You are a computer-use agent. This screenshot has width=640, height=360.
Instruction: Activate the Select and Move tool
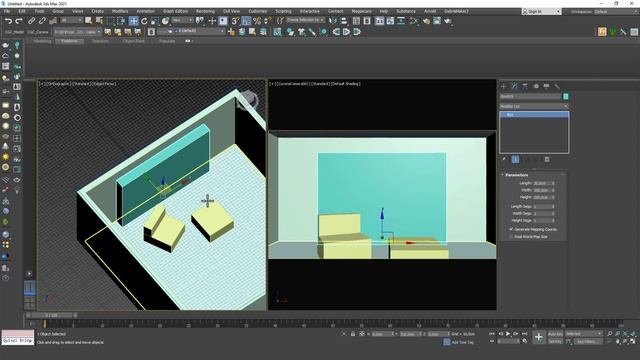pyautogui.click(x=133, y=20)
